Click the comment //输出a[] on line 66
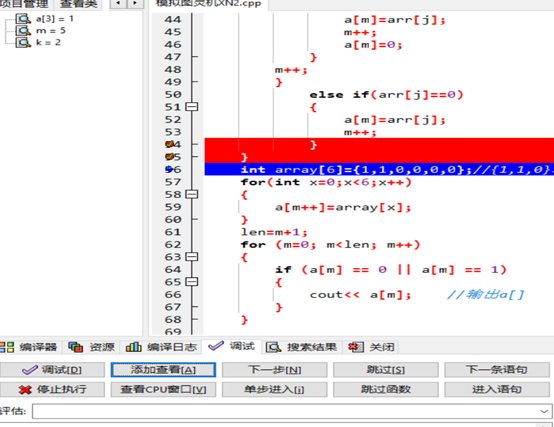This screenshot has height=427, width=554. 485,295
